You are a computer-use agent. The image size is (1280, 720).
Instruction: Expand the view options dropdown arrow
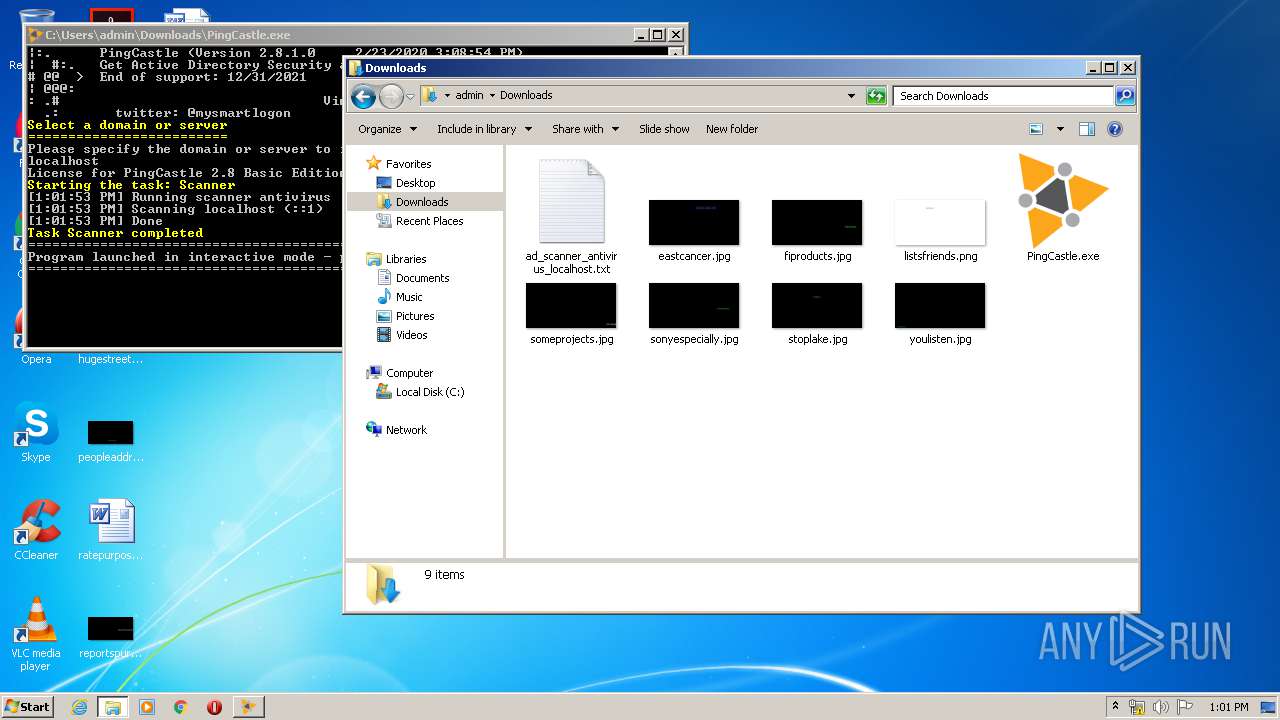click(1060, 129)
